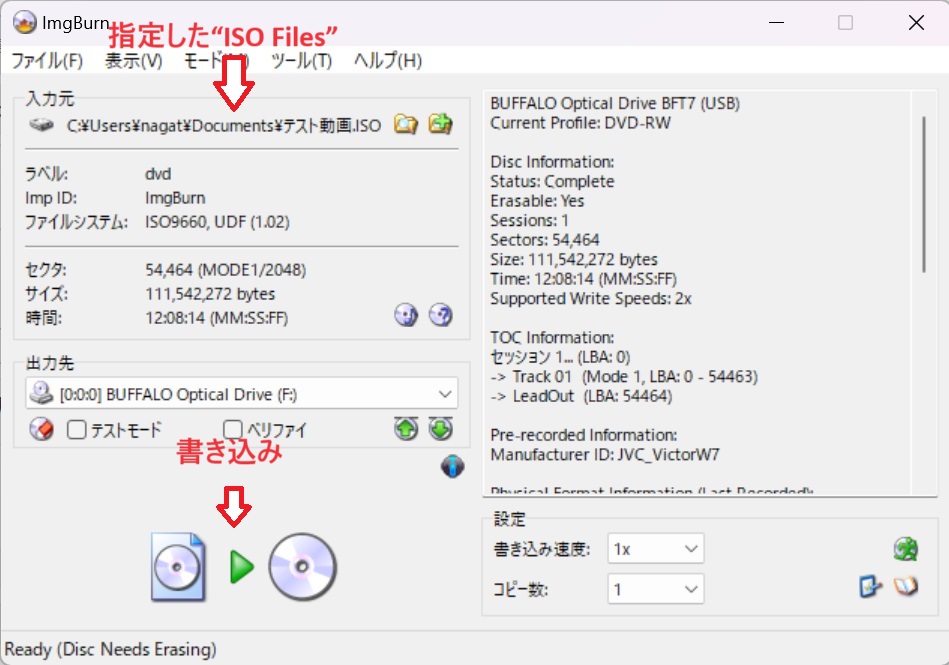Open the ファイル(F) menu

[47, 61]
